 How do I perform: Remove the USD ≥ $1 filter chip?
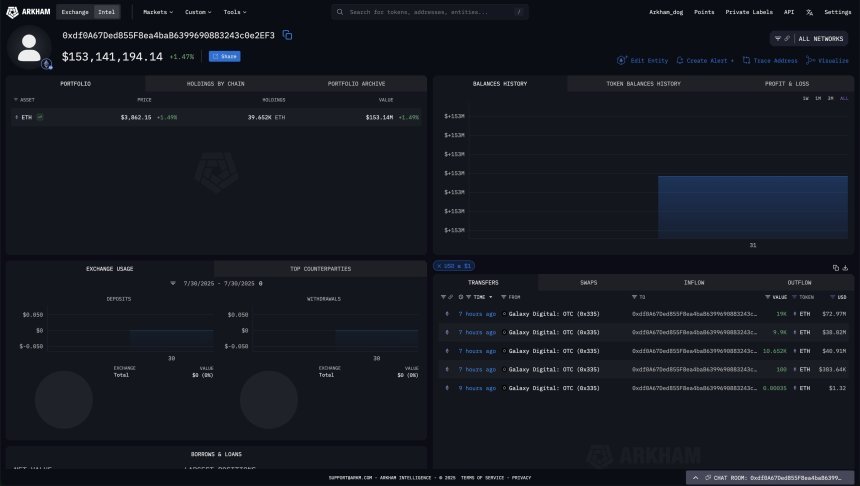[x=439, y=266]
